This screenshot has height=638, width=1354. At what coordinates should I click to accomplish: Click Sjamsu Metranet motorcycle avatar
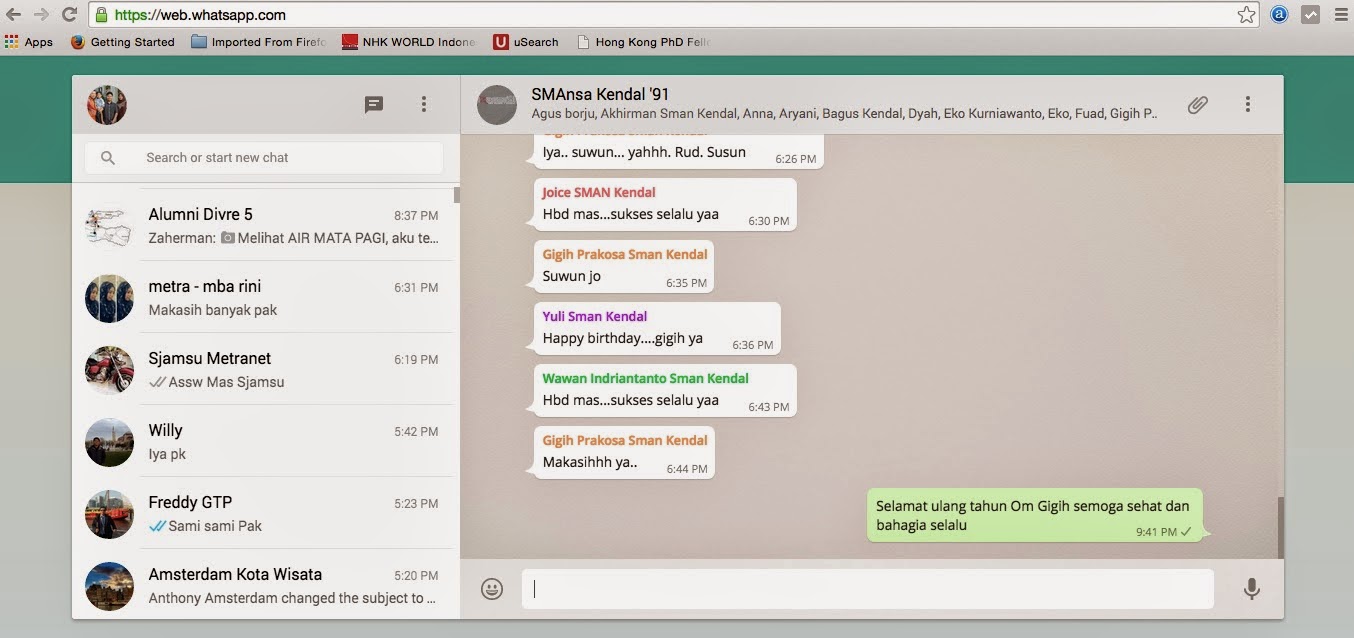tap(110, 370)
